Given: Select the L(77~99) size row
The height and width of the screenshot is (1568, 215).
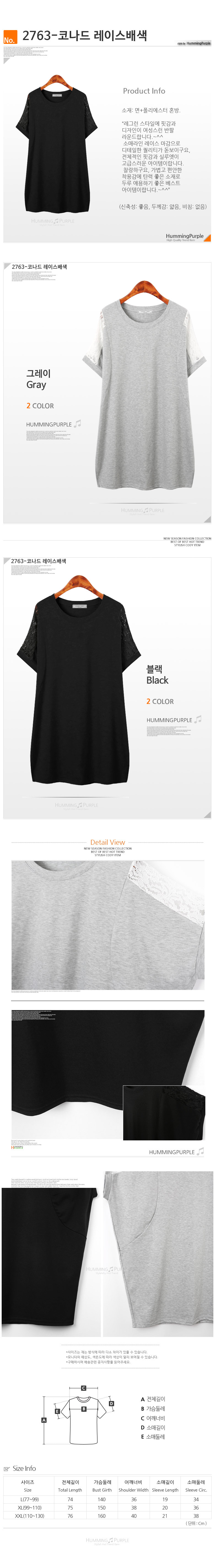Looking at the screenshot, I should [108, 1499].
